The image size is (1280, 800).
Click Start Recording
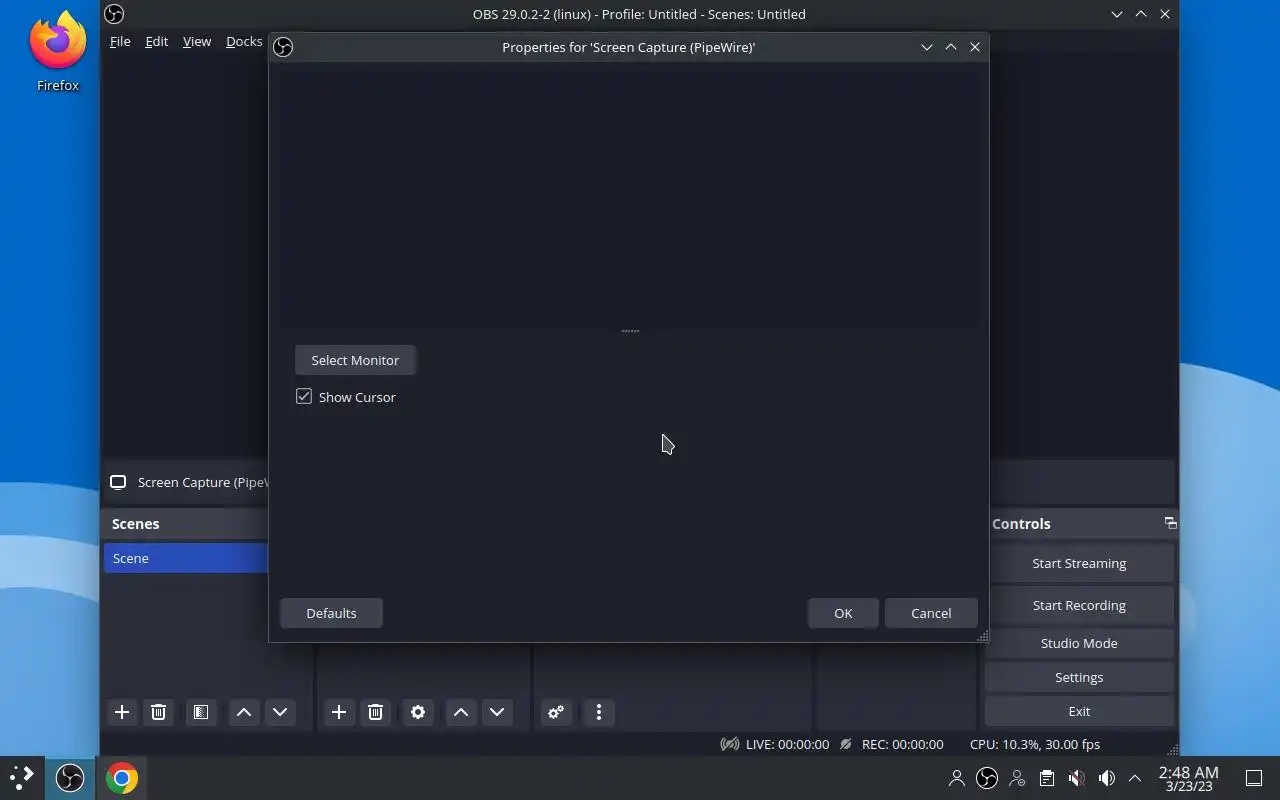1079,605
